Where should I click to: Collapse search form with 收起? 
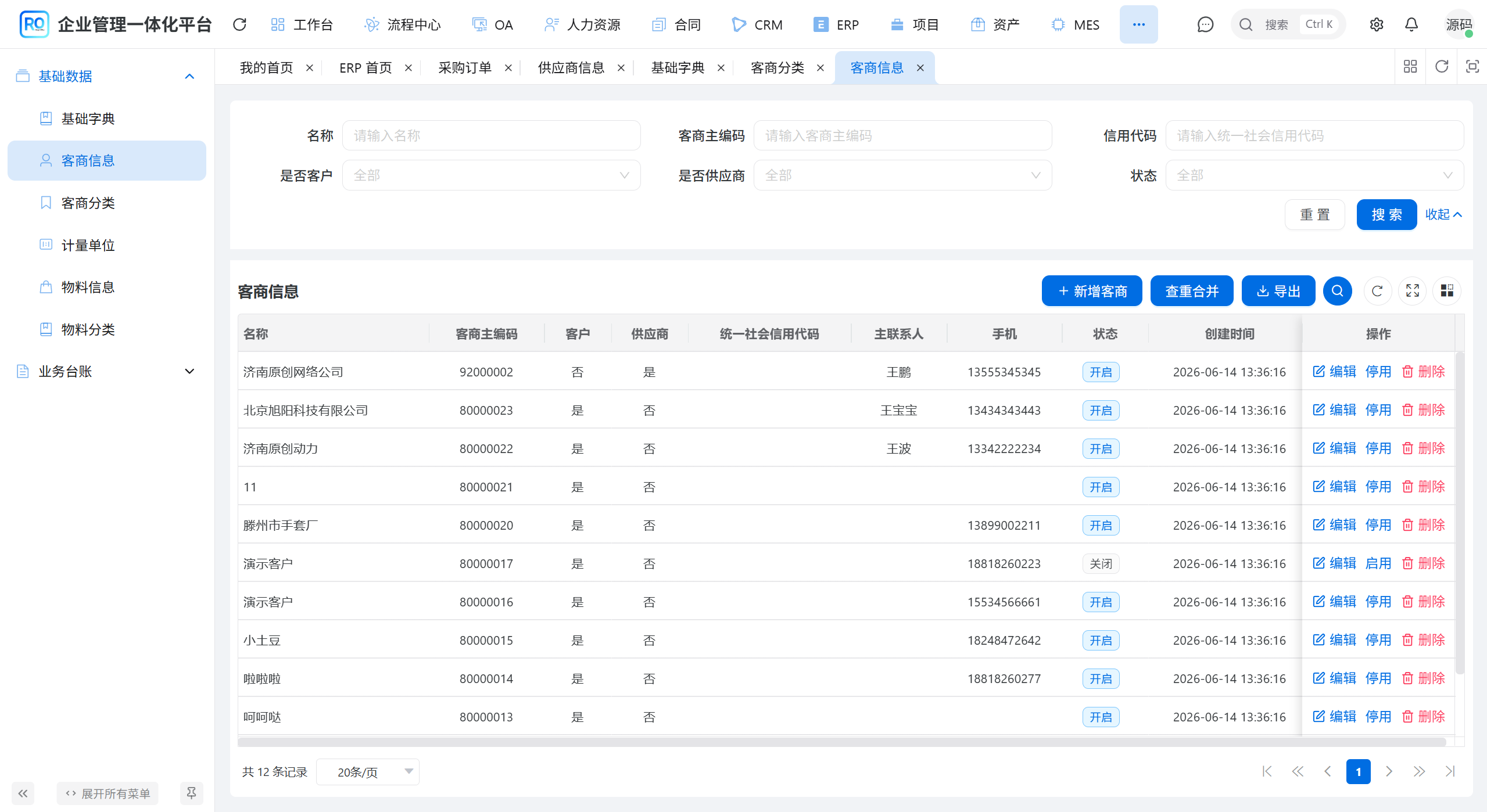click(x=1443, y=214)
